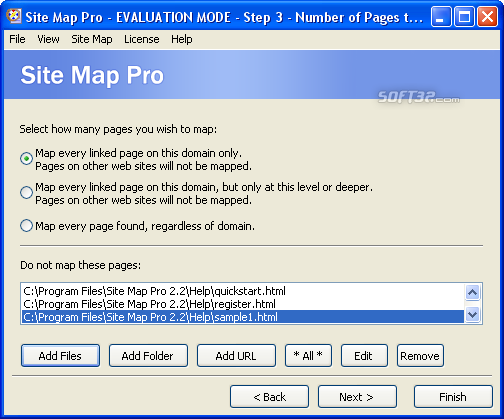Click the Remove button
The image size is (504, 419).
(x=420, y=356)
